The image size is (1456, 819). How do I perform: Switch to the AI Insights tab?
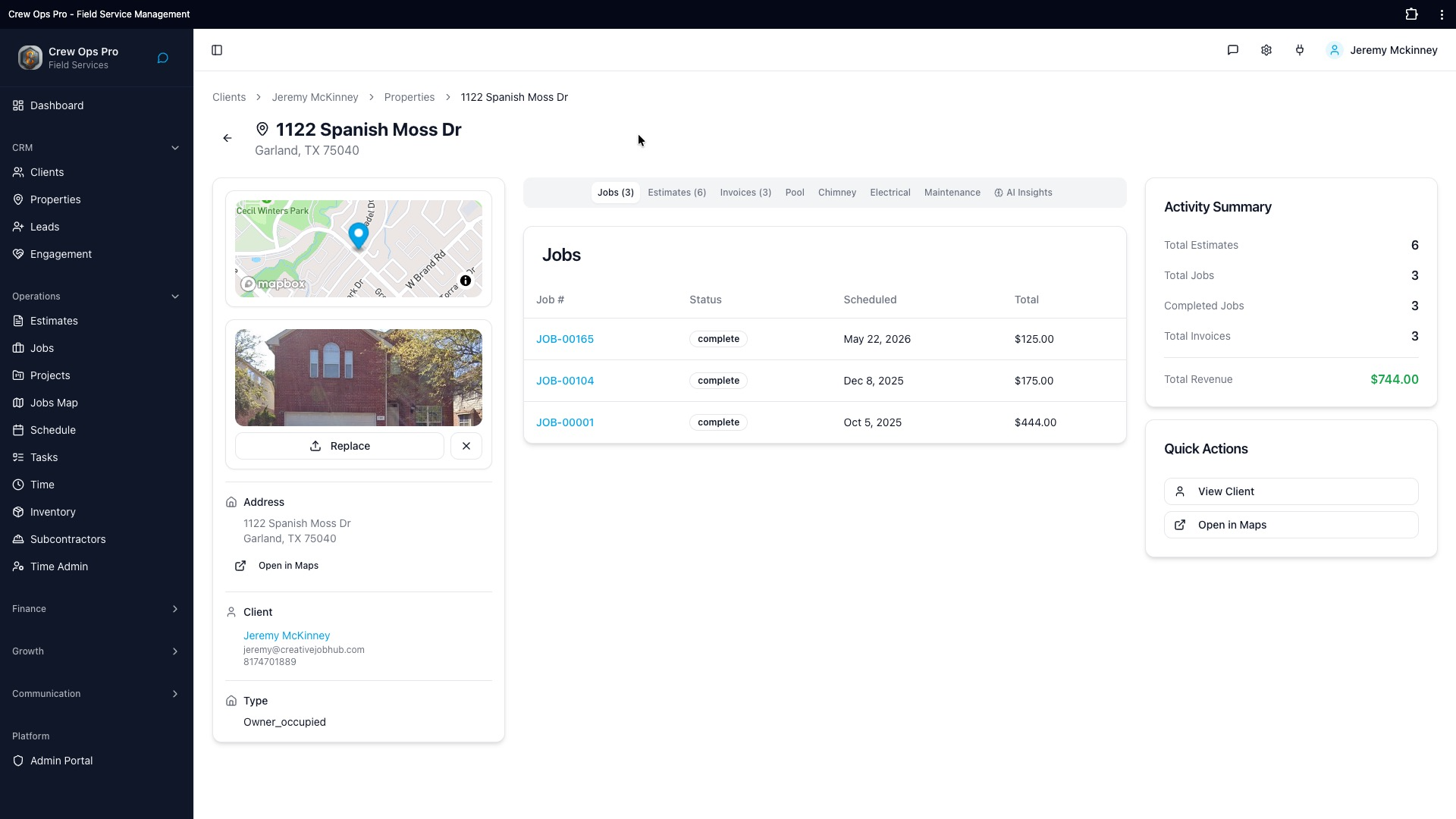[x=1023, y=193]
